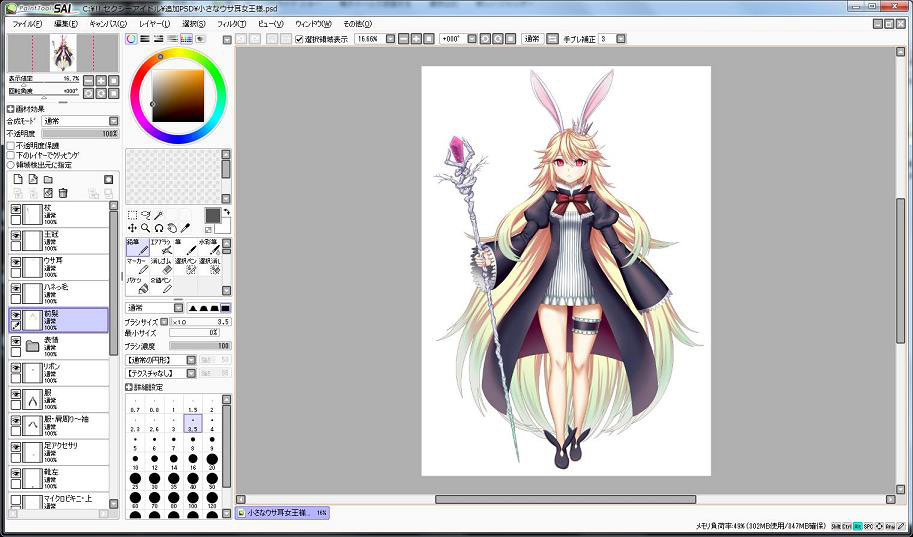Select the Eyedropper color picker tool
Screen dimensions: 913x537
pos(185,228)
